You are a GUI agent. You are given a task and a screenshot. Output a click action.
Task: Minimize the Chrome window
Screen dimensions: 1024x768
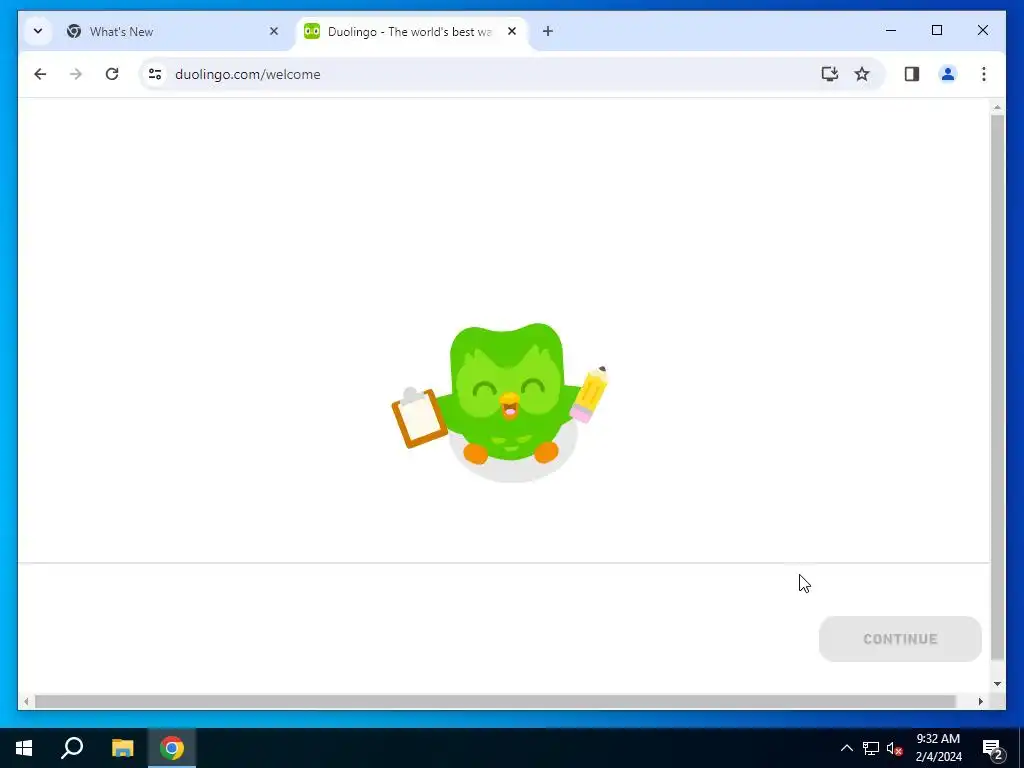(x=891, y=30)
